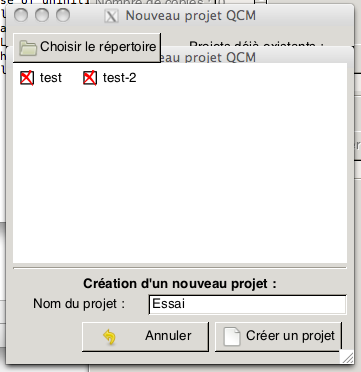Select the existing project labeled test

pos(51,78)
